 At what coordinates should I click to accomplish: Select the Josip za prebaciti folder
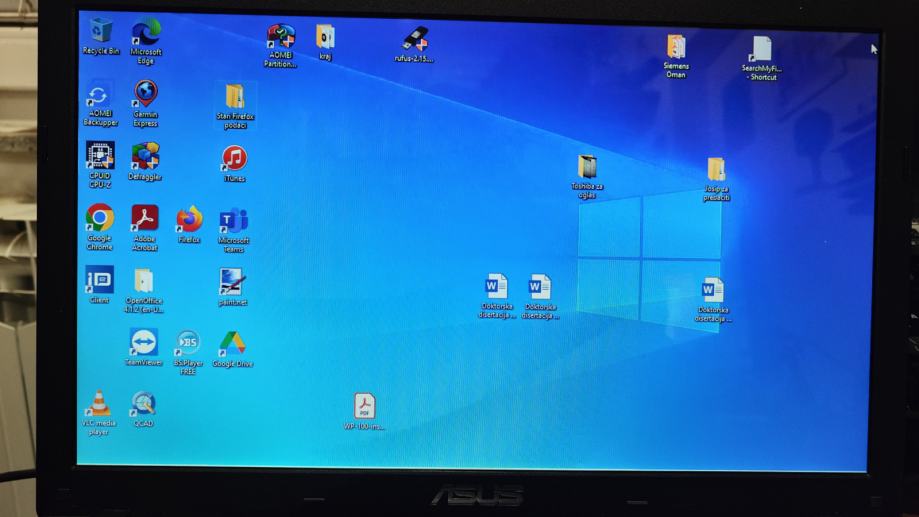click(716, 179)
